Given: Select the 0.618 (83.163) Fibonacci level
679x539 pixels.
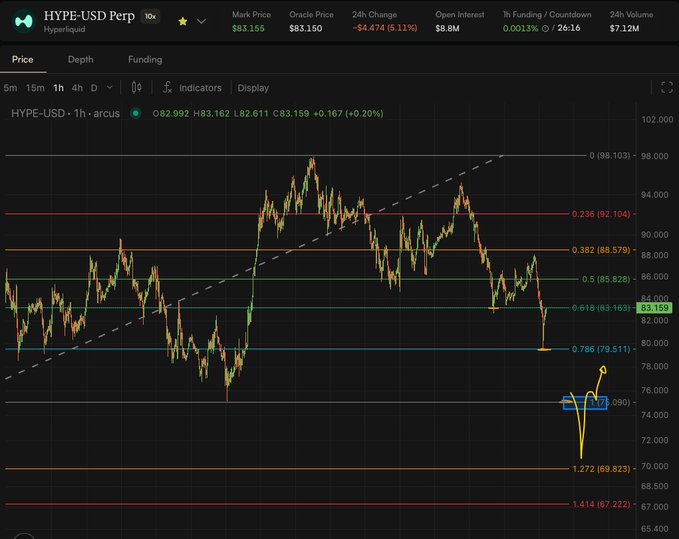Looking at the screenshot, I should coord(601,308).
